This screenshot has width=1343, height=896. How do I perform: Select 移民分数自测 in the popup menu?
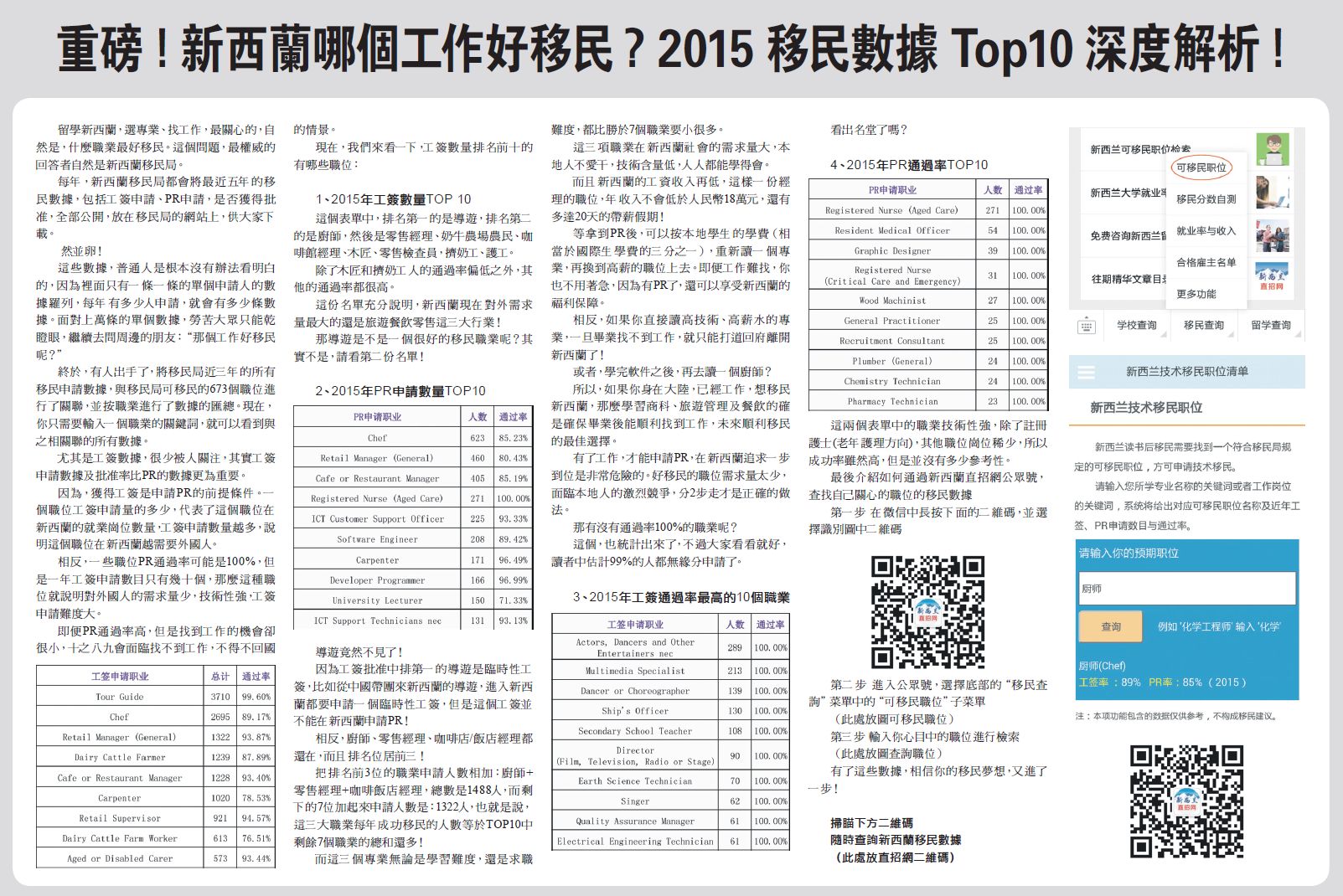tap(1206, 199)
